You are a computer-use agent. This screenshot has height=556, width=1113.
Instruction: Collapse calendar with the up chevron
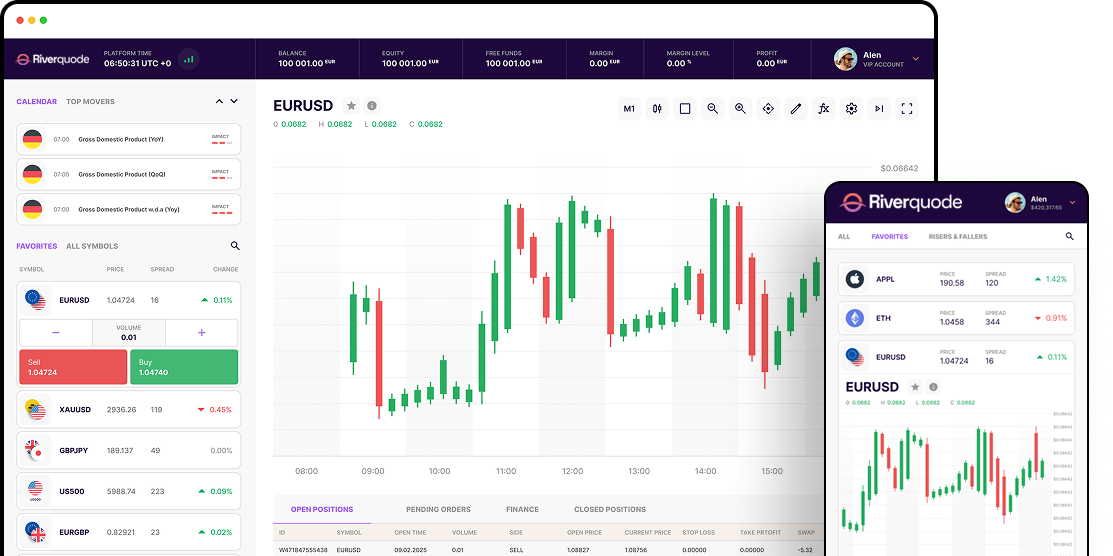click(x=220, y=101)
